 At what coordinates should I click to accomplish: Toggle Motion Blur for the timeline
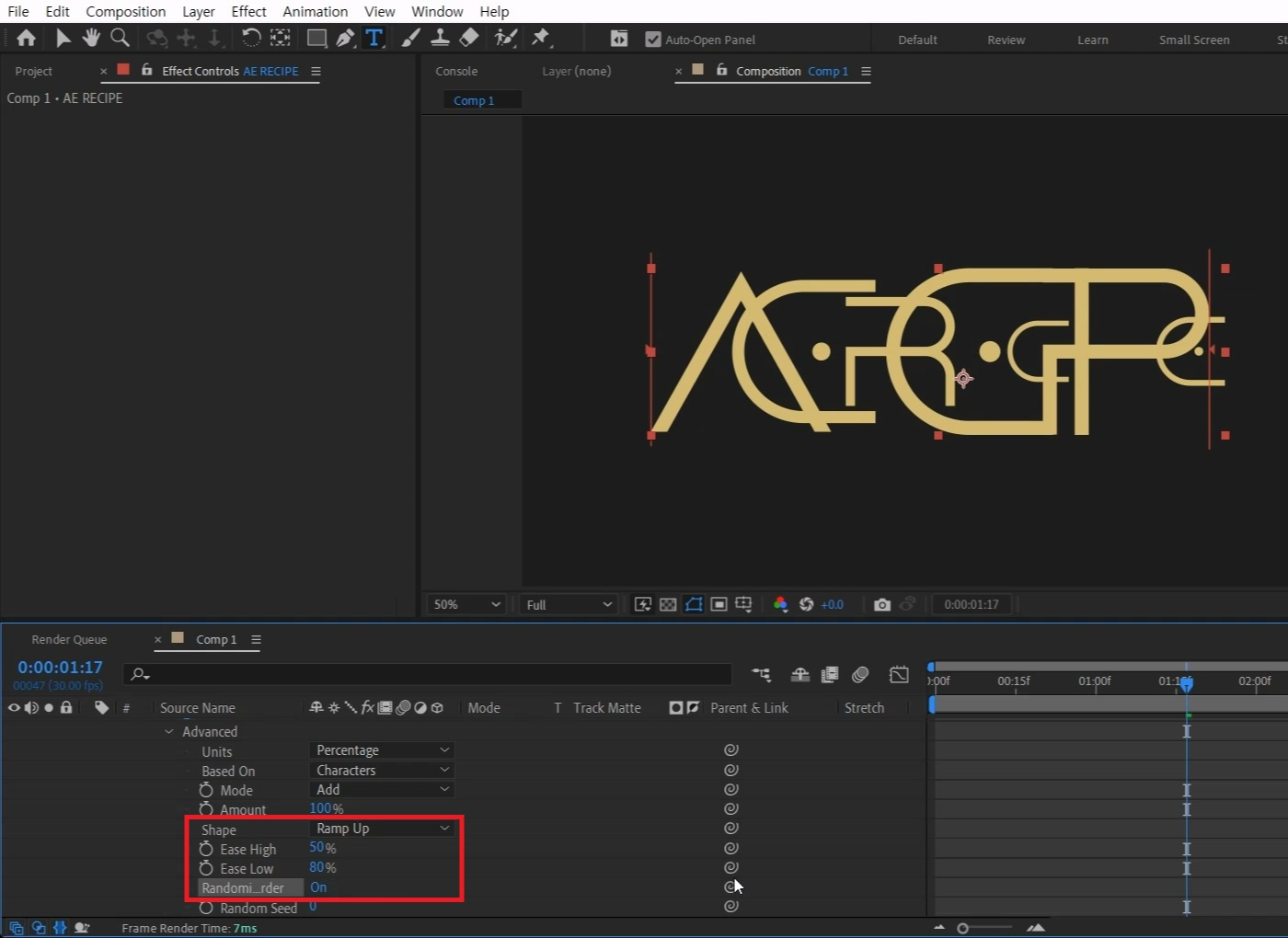click(x=860, y=674)
